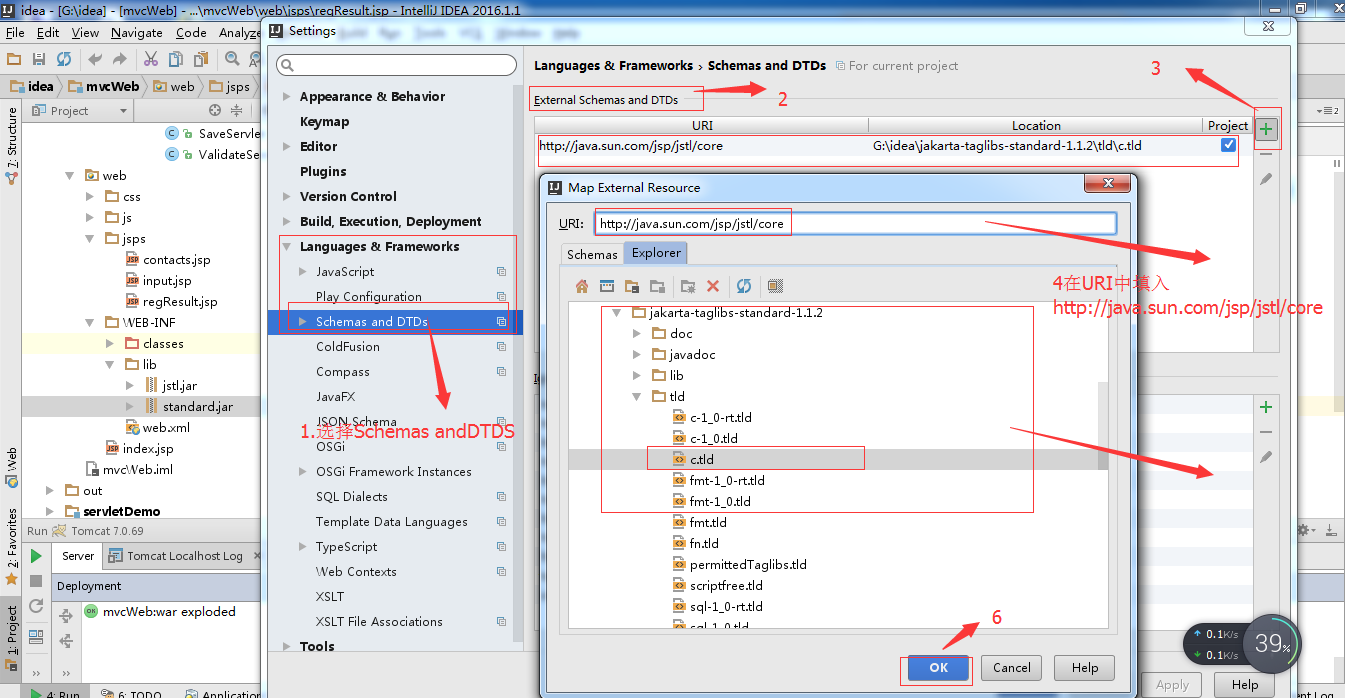
Task: Go to home directory in resource explorer
Action: pyautogui.click(x=581, y=286)
